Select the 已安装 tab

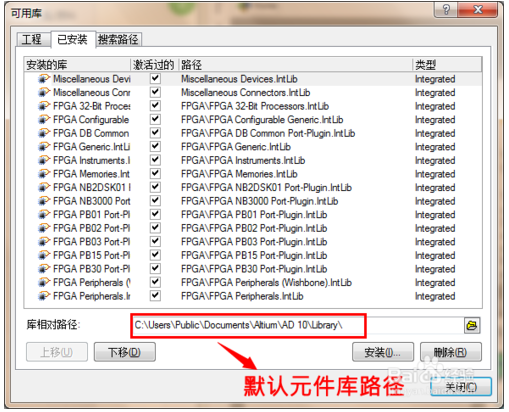72,39
